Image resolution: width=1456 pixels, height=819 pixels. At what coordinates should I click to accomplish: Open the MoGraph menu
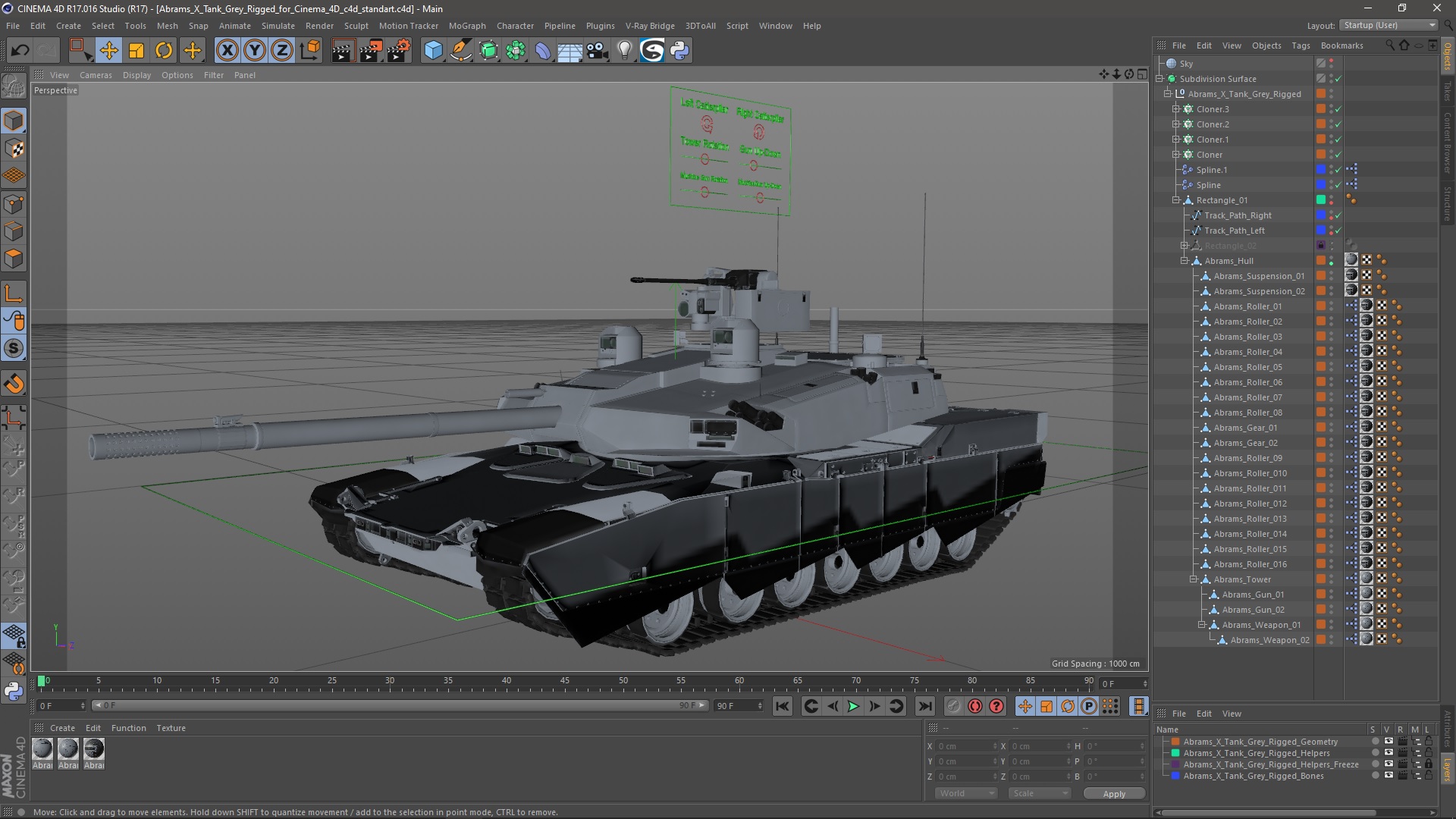pyautogui.click(x=466, y=26)
